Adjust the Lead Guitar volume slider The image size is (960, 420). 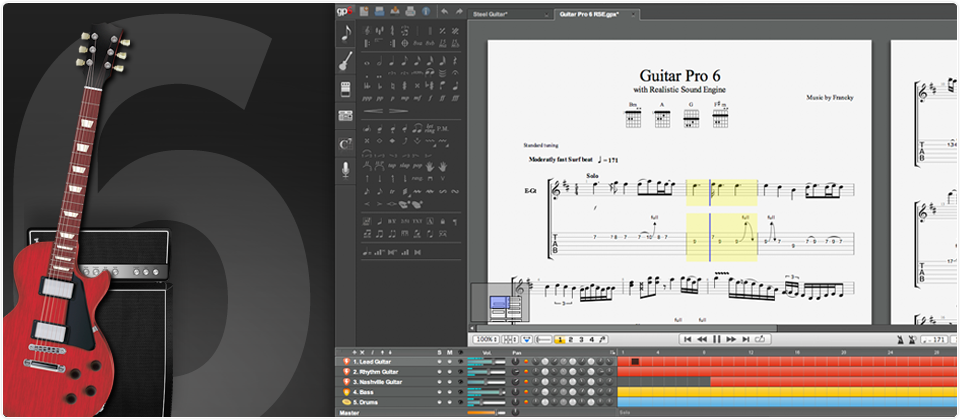pos(486,362)
